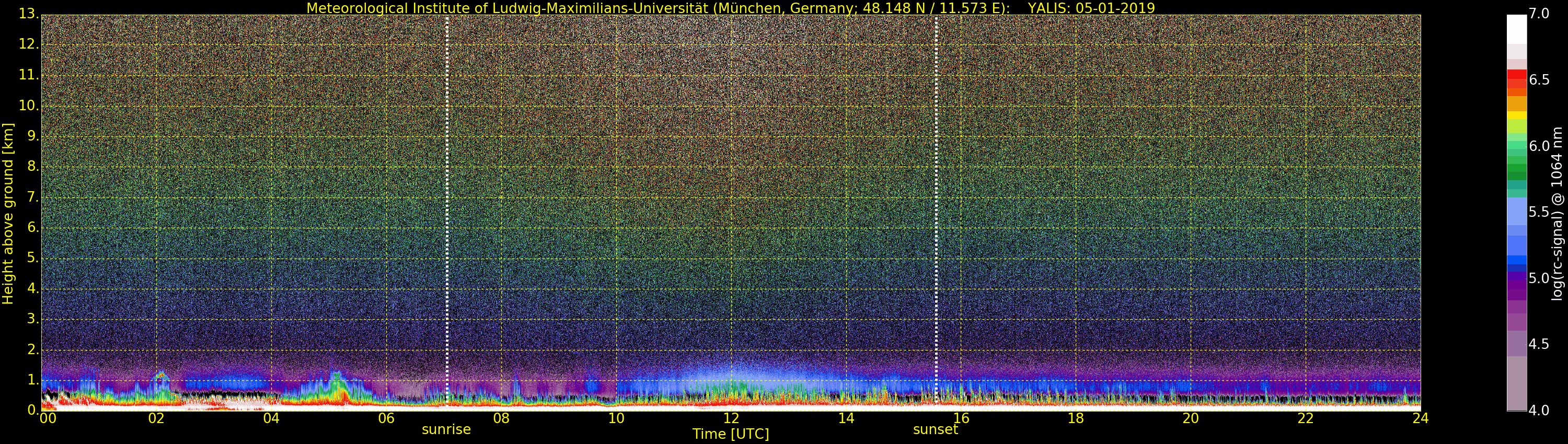1568x444 pixels.
Task: Click the '5.5' colorbar tick label
Action: coord(1539,212)
